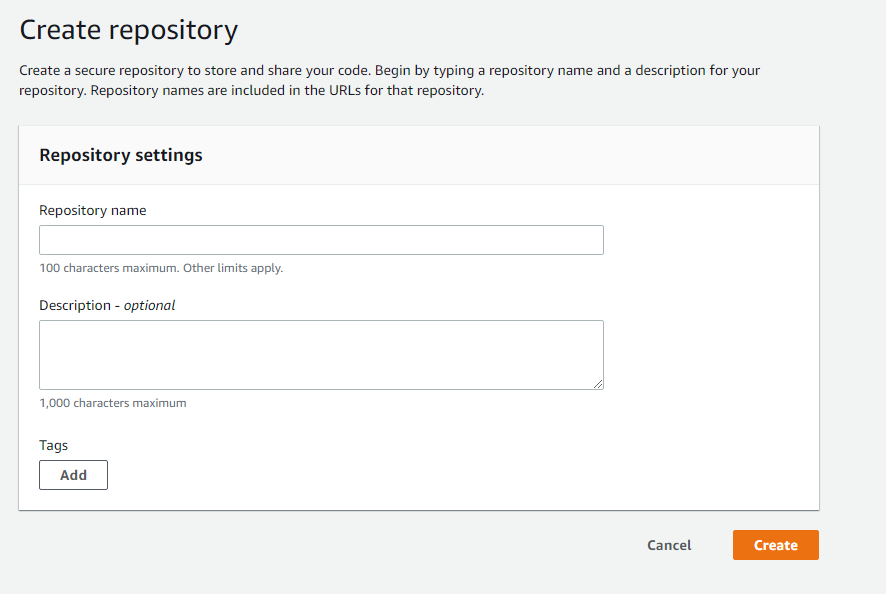
Task: Click the Tags section label
Action: 53,445
